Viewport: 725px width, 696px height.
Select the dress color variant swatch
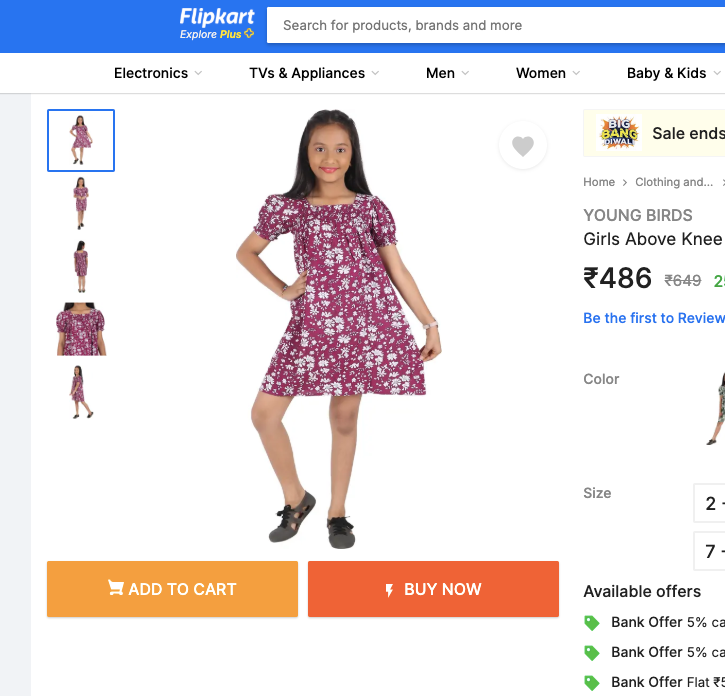pyautogui.click(x=714, y=407)
